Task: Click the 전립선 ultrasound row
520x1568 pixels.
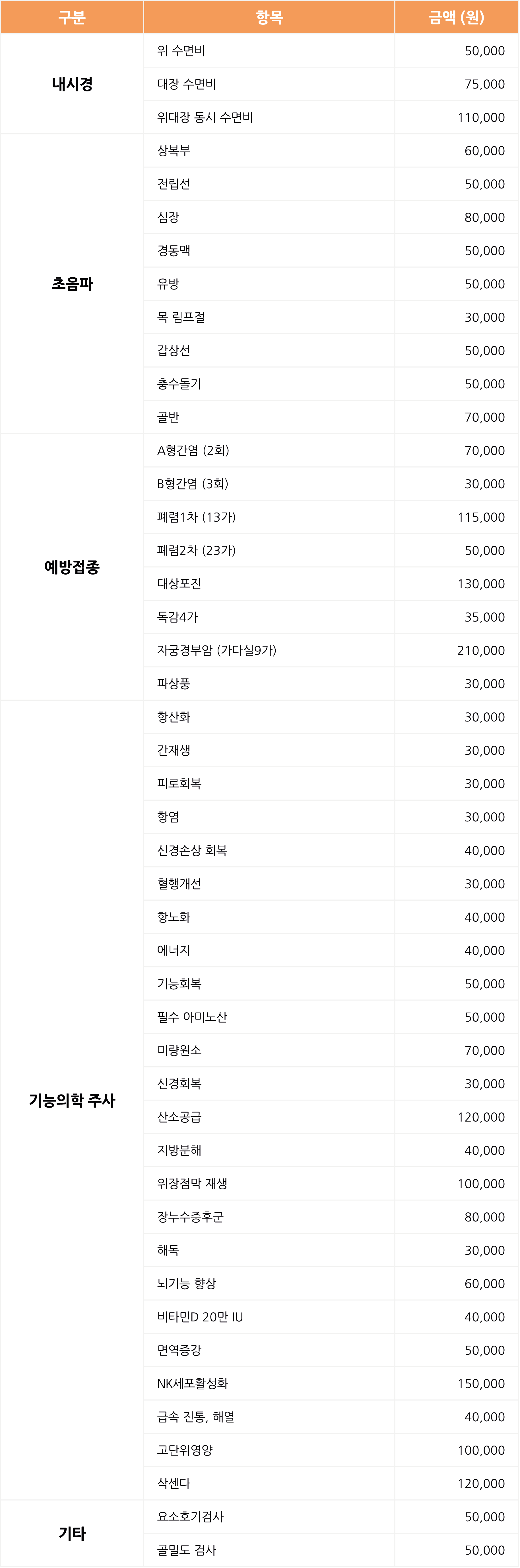Action: coord(331,184)
